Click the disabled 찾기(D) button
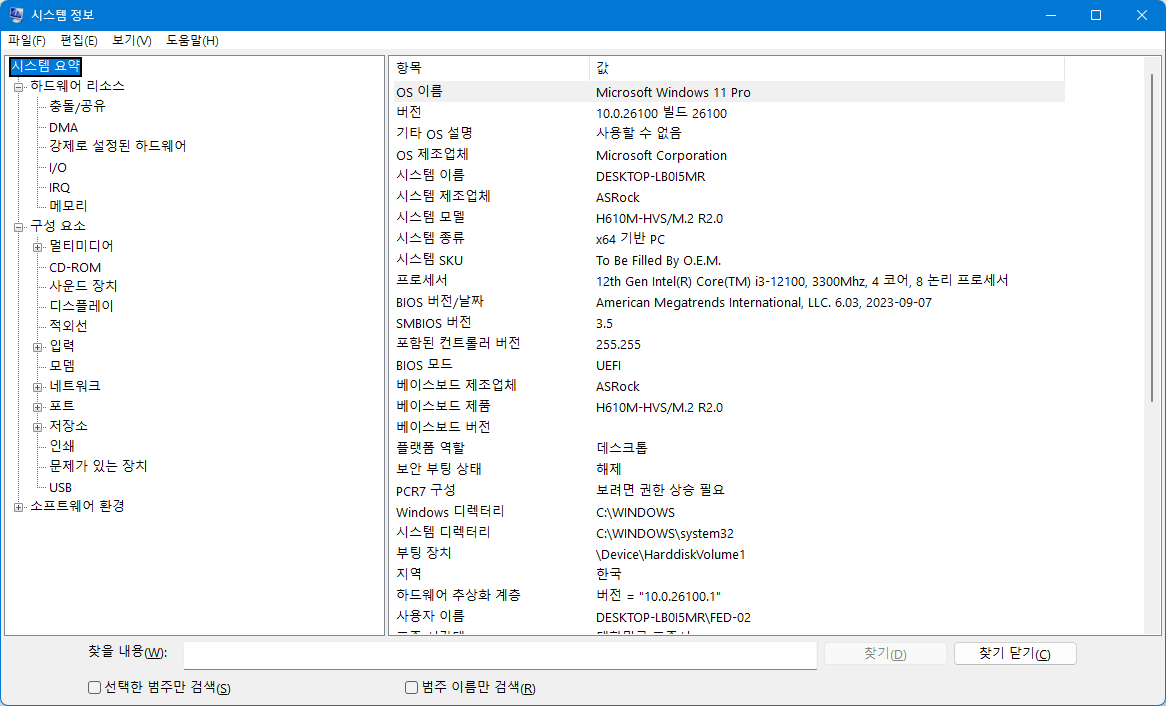 tap(885, 653)
